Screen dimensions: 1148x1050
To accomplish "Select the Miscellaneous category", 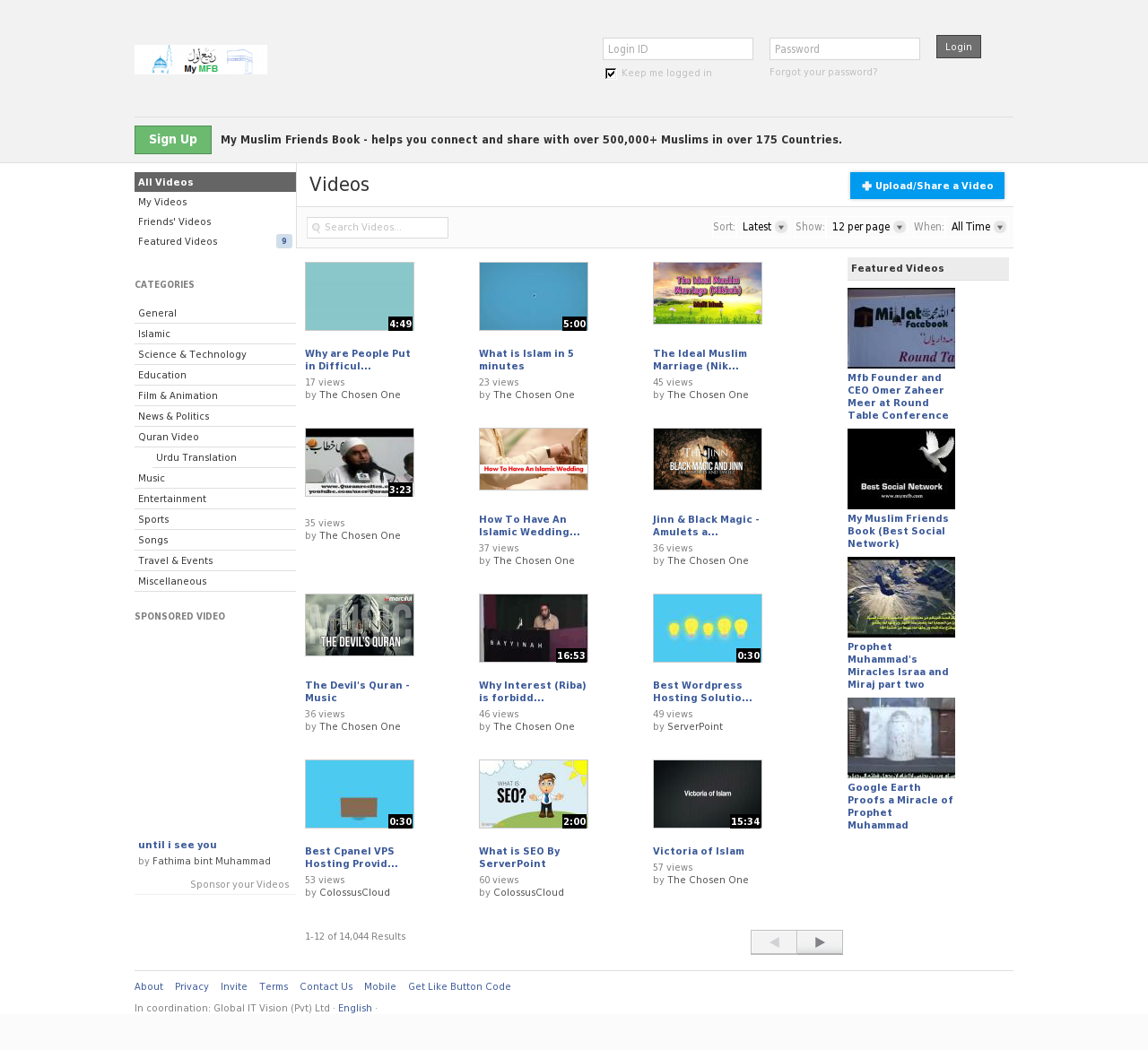I will 215,581.
